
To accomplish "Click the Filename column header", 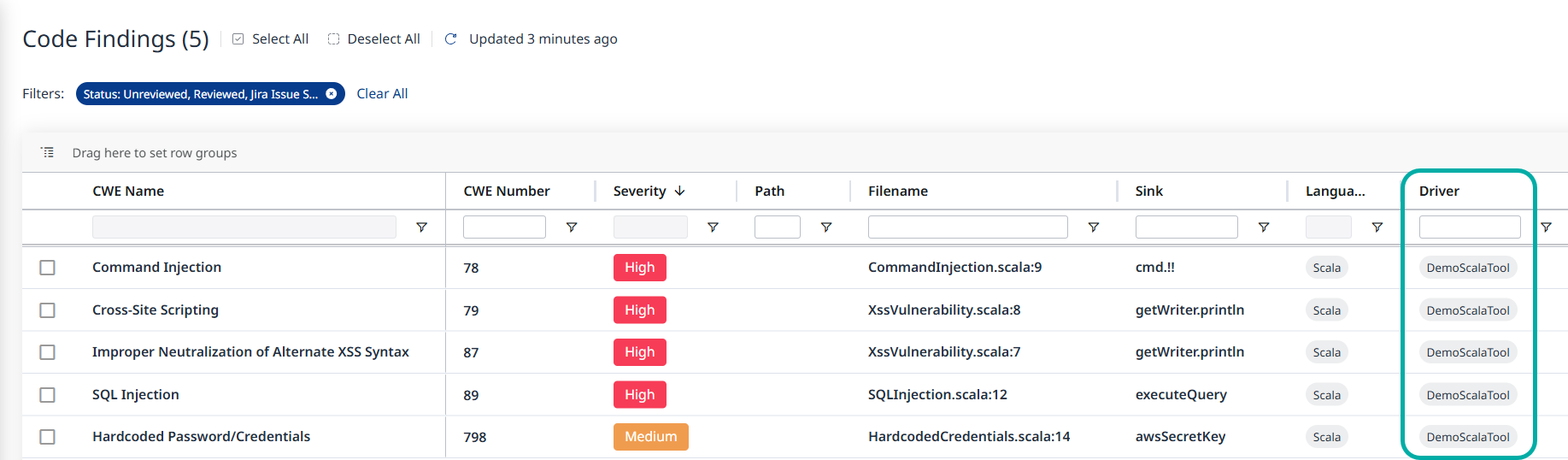I will [897, 192].
